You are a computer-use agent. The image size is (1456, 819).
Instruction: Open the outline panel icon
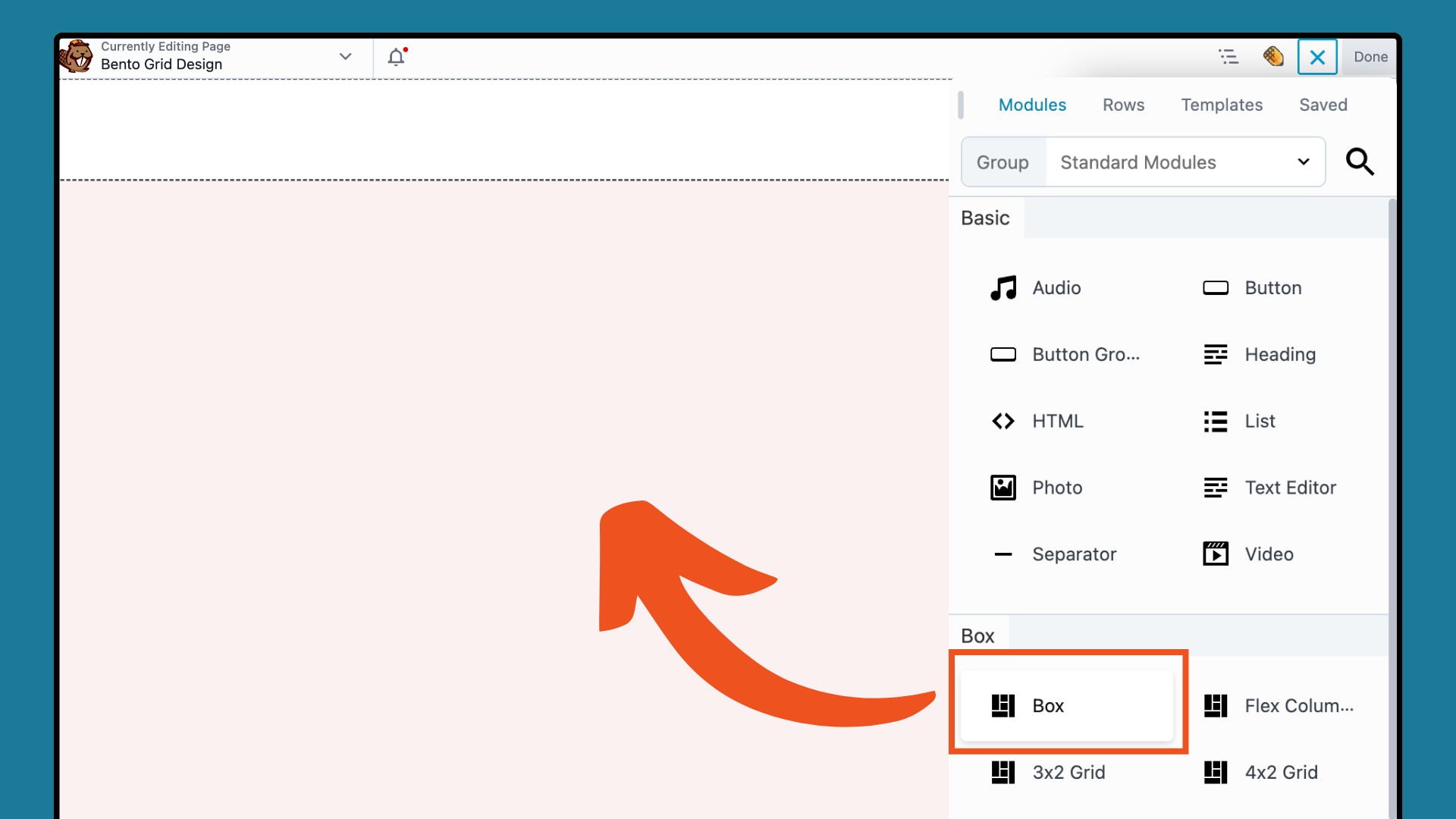pos(1228,57)
